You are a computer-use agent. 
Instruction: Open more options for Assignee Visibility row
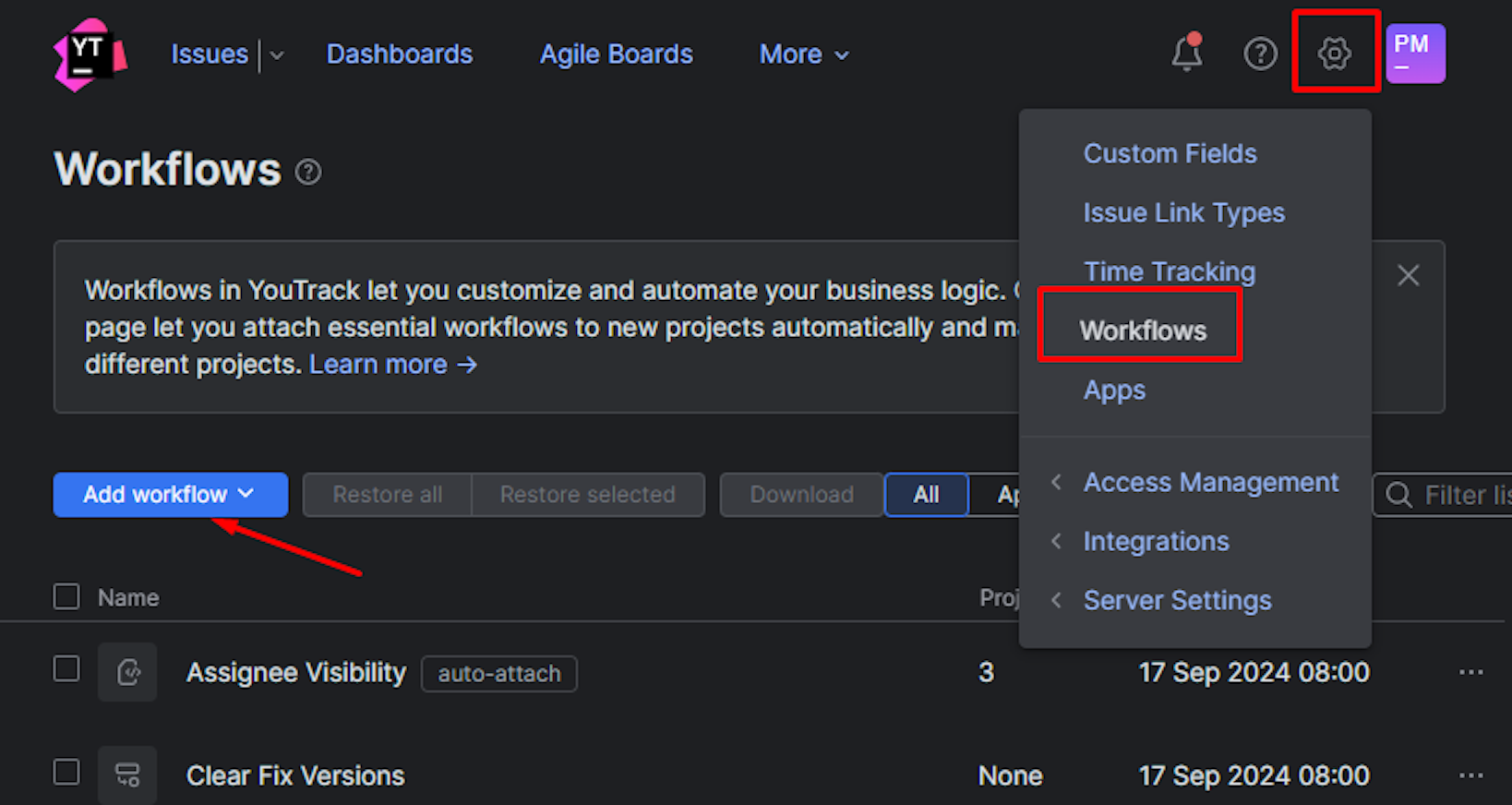pyautogui.click(x=1471, y=672)
